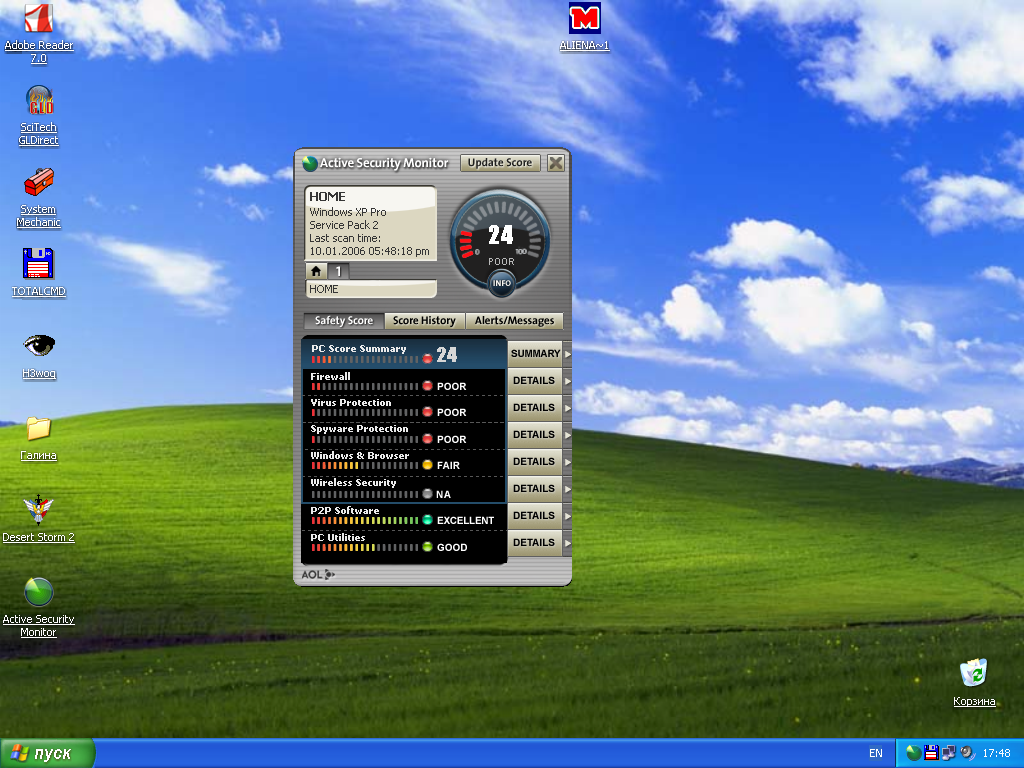Click the red status light in Firewall row
The width and height of the screenshot is (1024, 768).
[427, 386]
